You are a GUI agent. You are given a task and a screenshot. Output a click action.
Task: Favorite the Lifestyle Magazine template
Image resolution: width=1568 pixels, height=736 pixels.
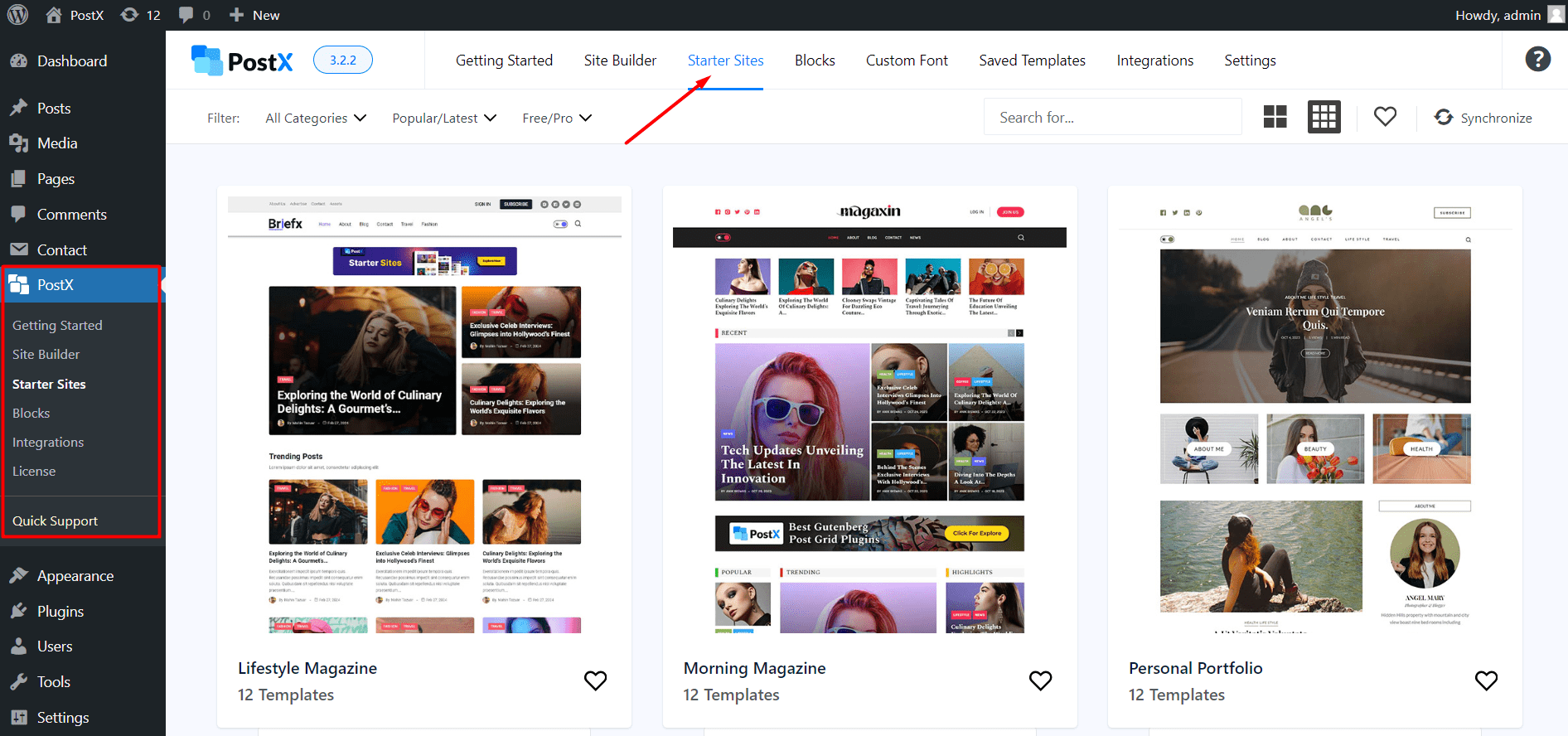pos(595,680)
